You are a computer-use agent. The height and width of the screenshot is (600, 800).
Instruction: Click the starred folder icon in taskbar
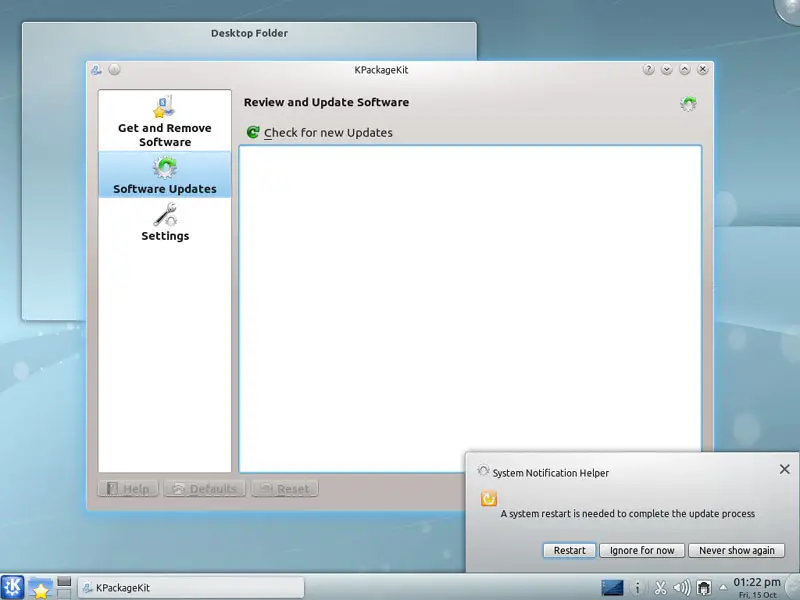click(x=40, y=588)
